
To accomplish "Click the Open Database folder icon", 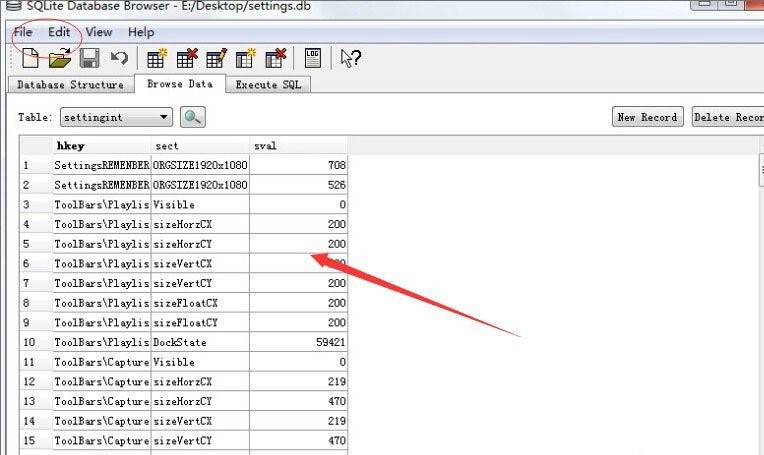I will click(60, 59).
